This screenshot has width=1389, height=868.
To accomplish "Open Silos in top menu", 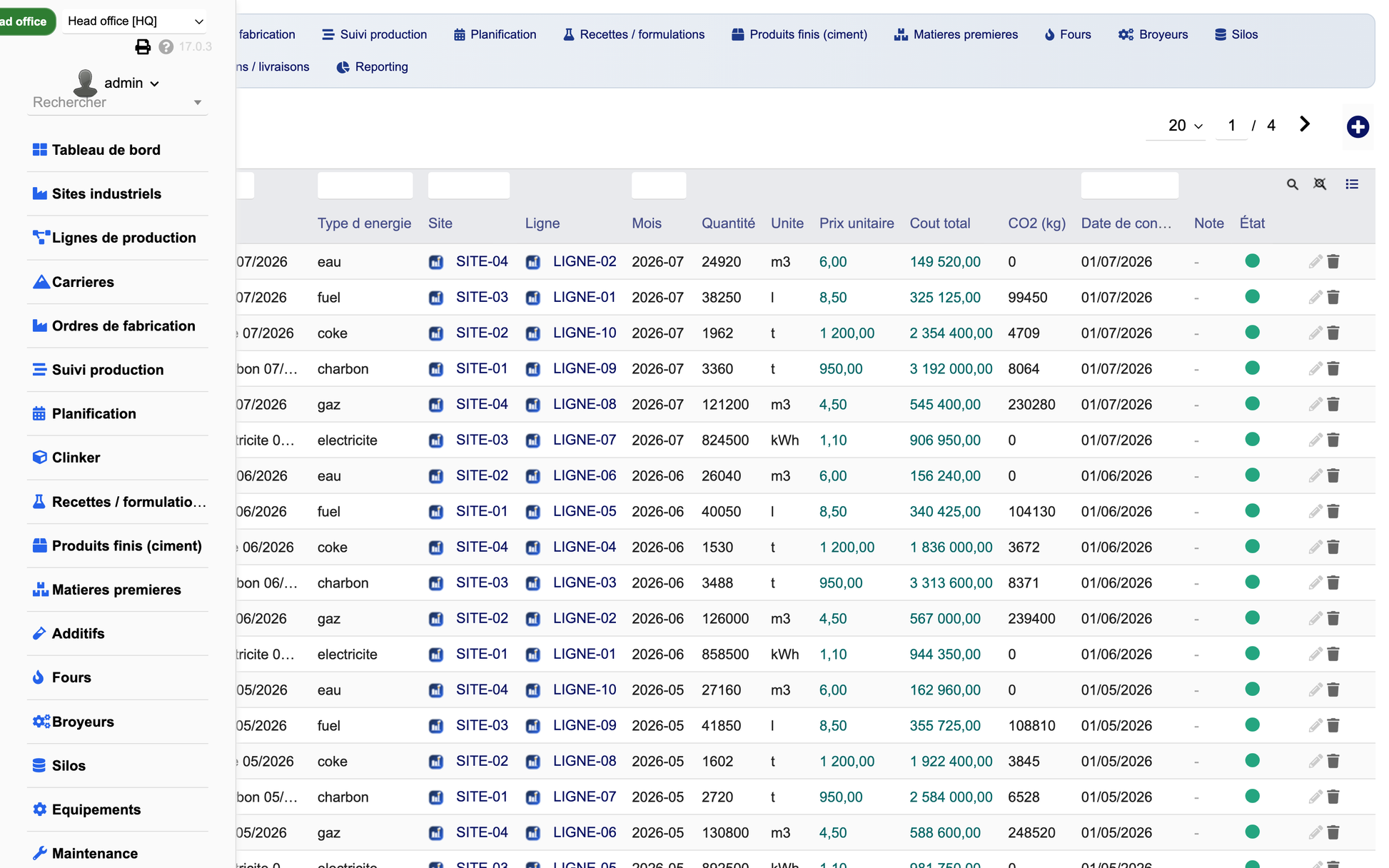I will (x=1236, y=34).
